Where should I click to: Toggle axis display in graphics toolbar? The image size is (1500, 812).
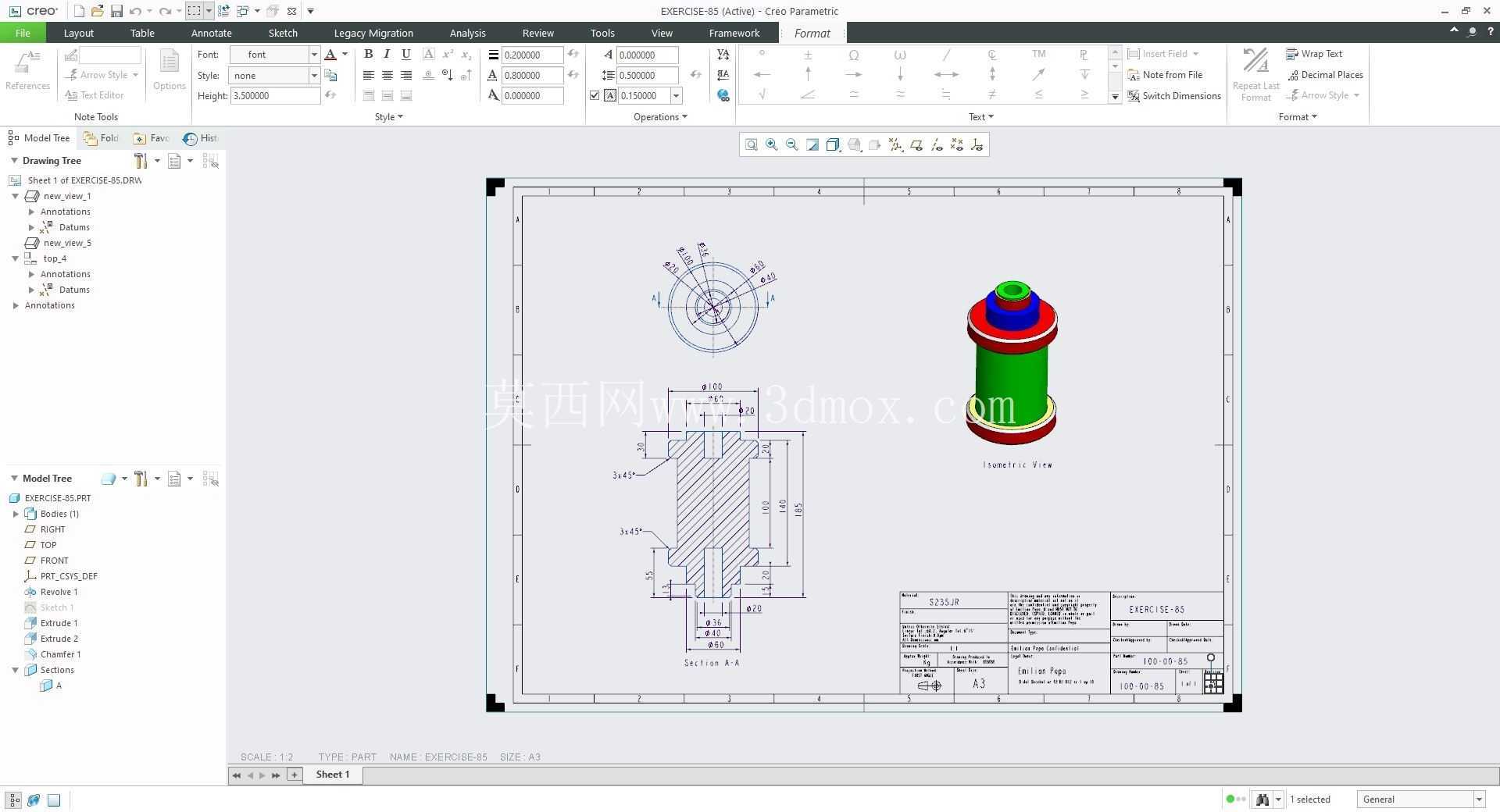click(937, 144)
